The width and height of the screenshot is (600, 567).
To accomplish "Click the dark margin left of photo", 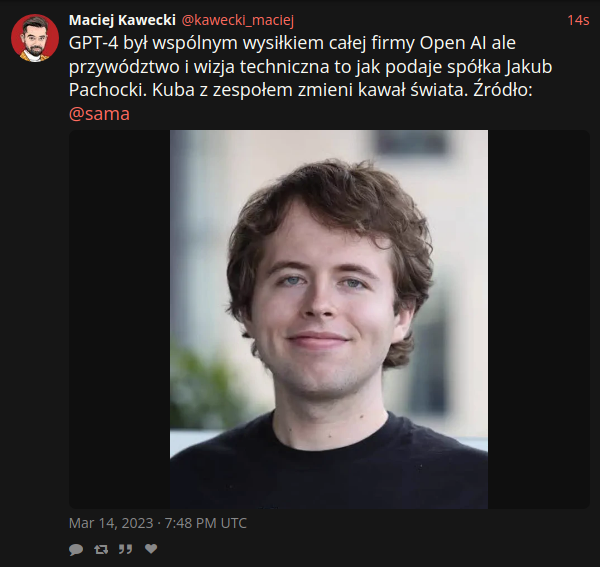I will tap(119, 319).
